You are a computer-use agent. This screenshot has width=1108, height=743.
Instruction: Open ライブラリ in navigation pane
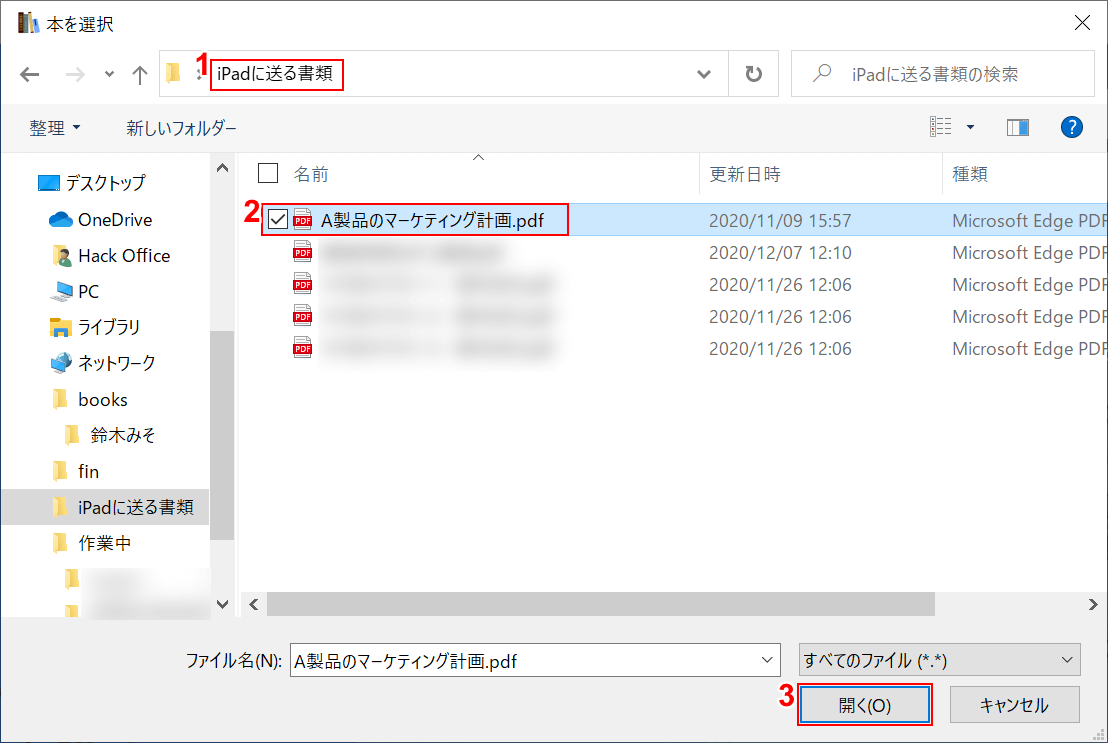109,327
